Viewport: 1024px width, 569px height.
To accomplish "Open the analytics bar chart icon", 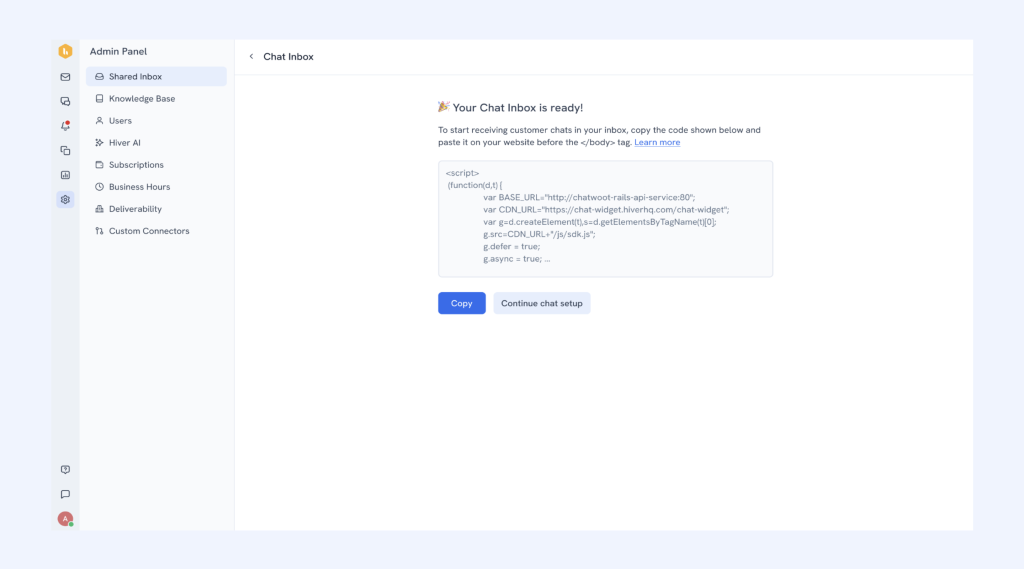I will (x=65, y=175).
